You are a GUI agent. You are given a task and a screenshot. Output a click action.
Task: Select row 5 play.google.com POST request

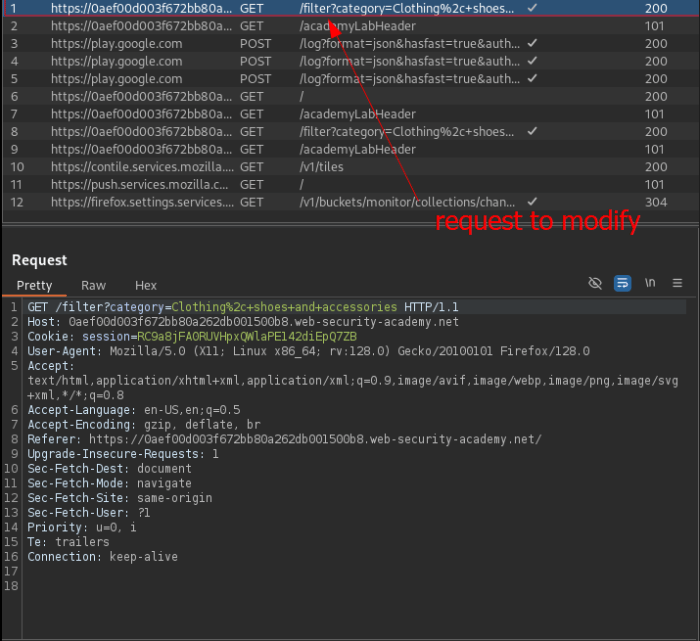(x=350, y=79)
